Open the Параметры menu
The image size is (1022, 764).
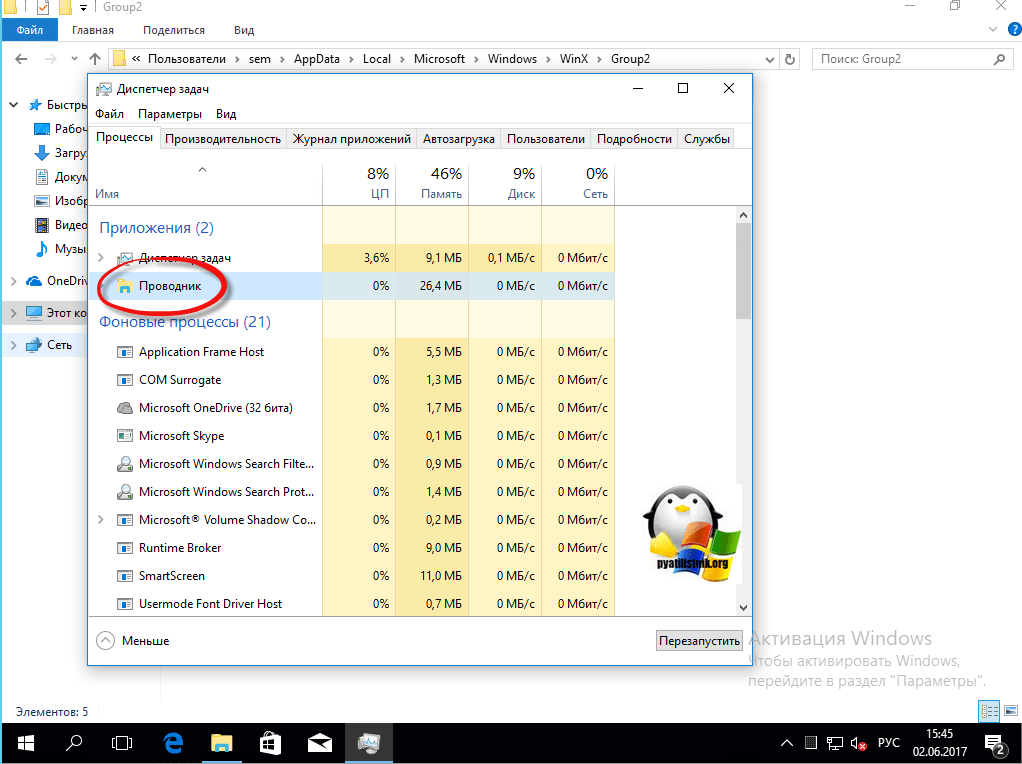170,114
